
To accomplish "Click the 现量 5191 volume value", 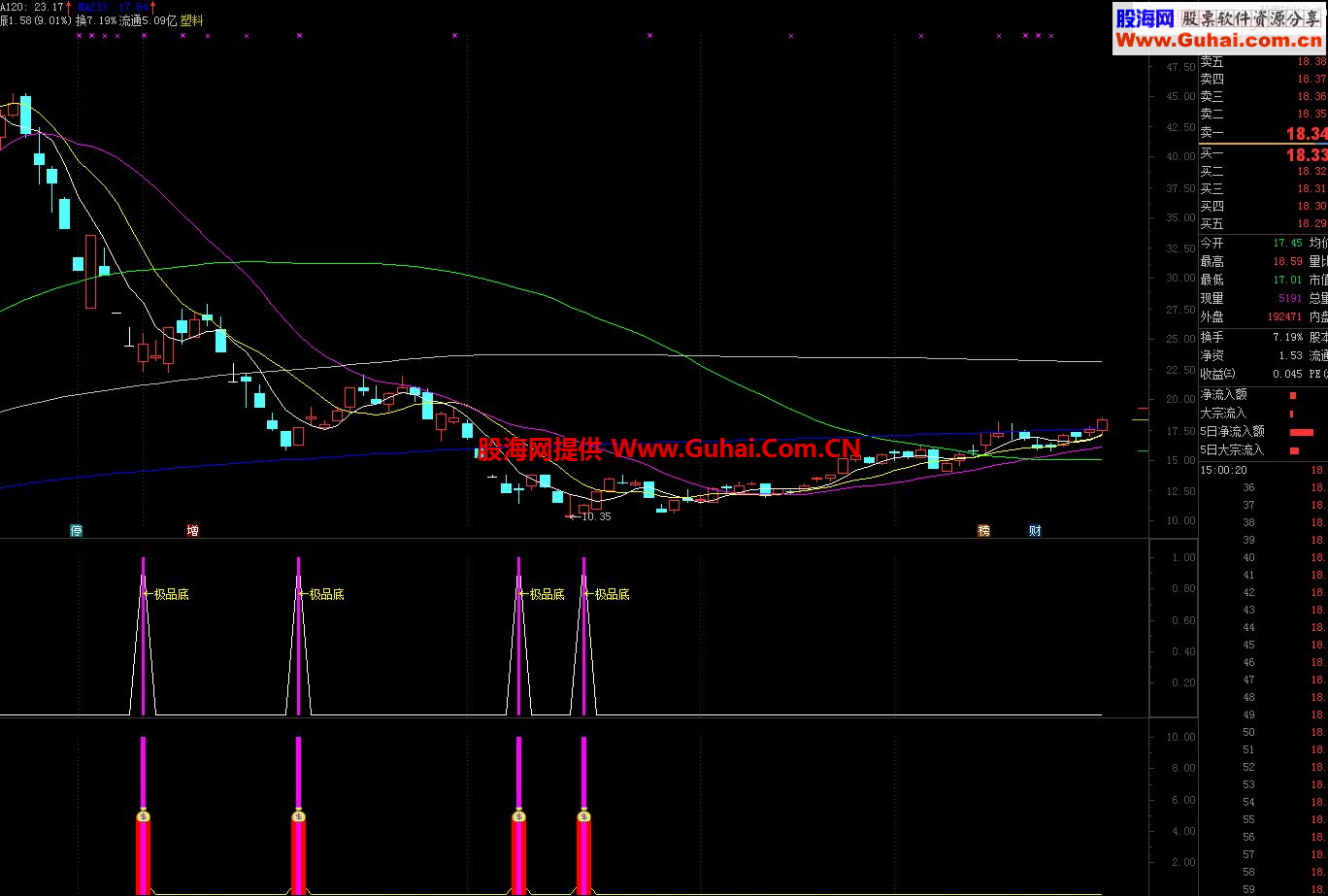I will click(x=1290, y=298).
